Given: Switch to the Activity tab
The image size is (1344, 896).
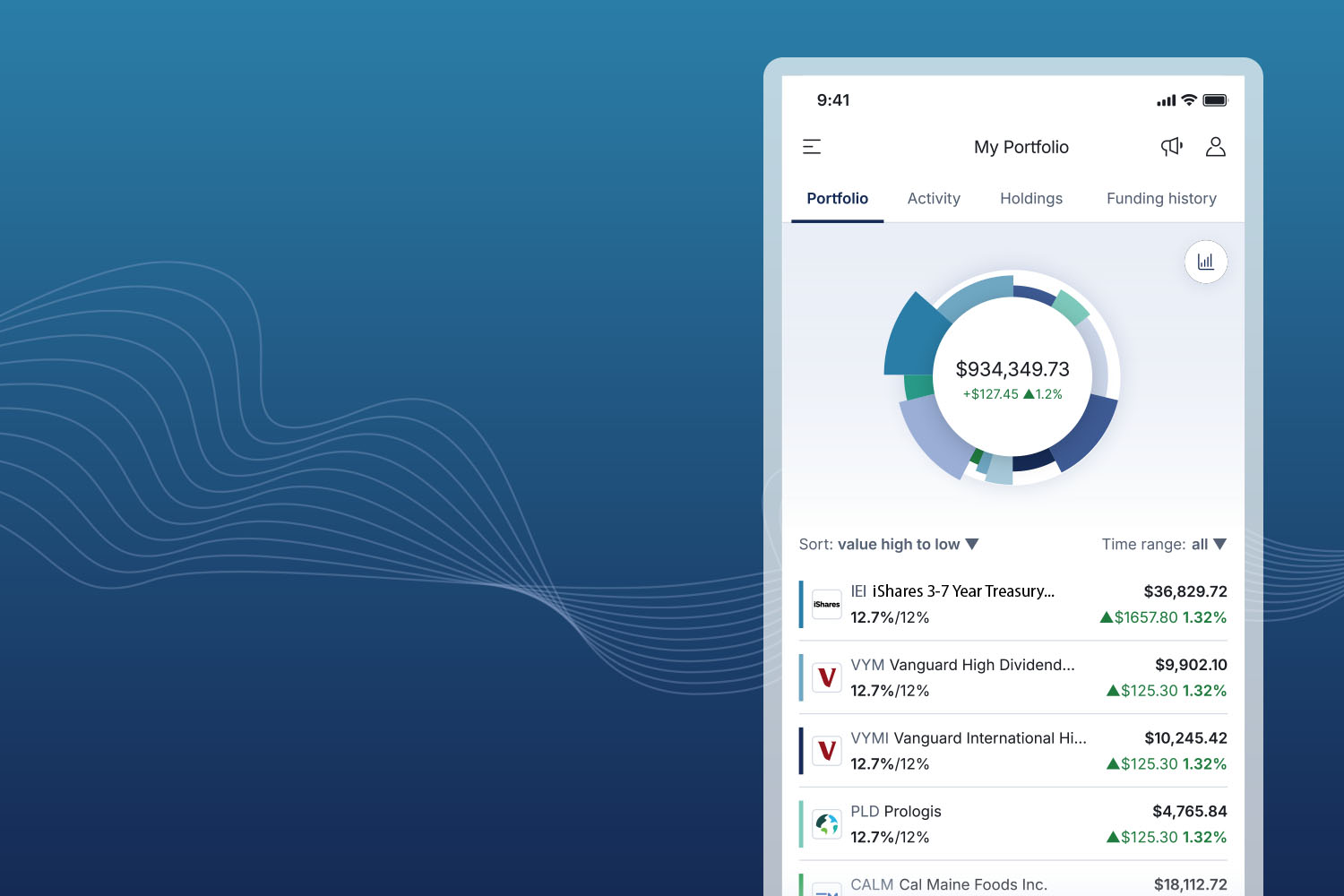Looking at the screenshot, I should [x=933, y=199].
